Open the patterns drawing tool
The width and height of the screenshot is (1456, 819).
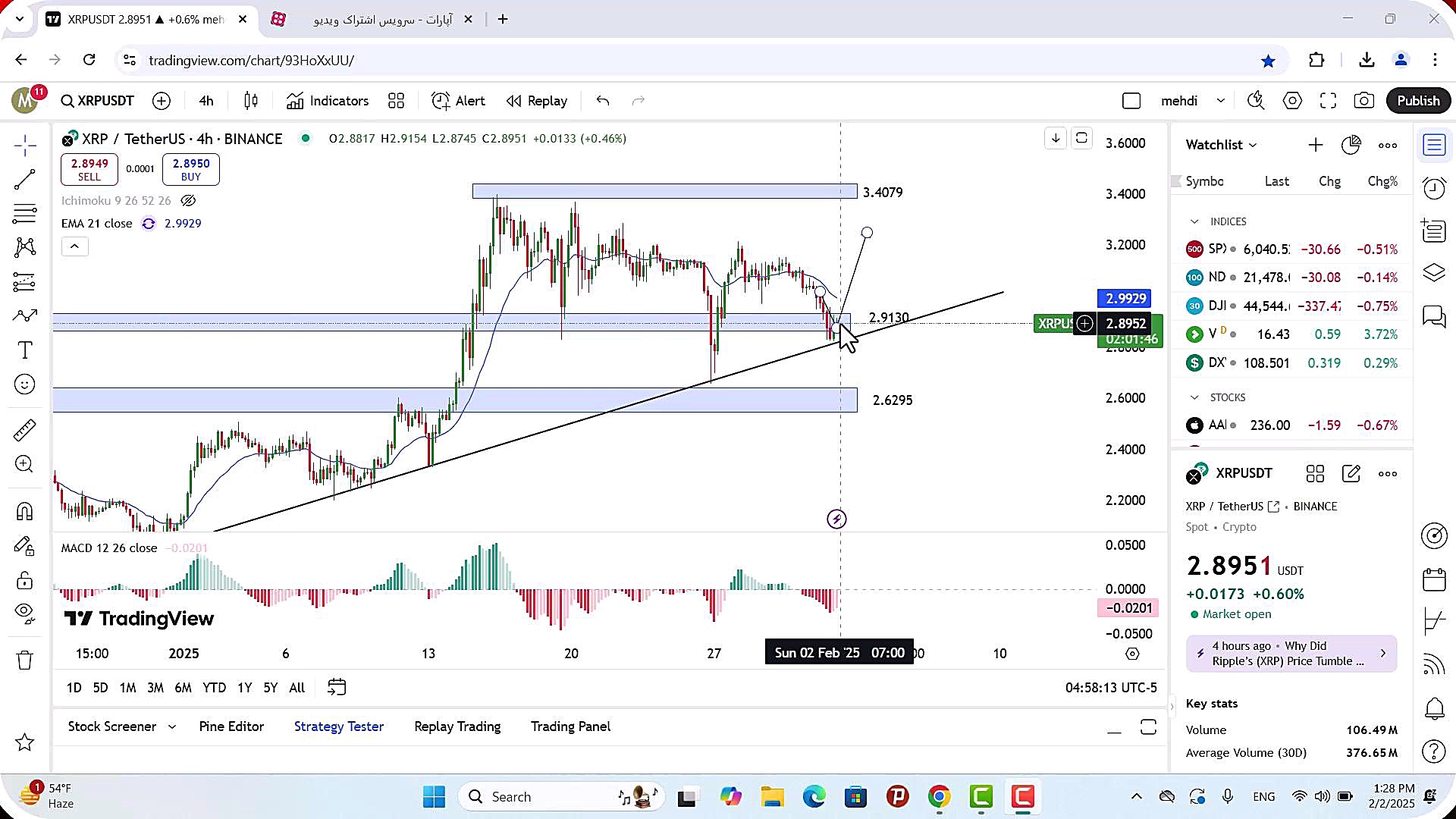(x=25, y=247)
